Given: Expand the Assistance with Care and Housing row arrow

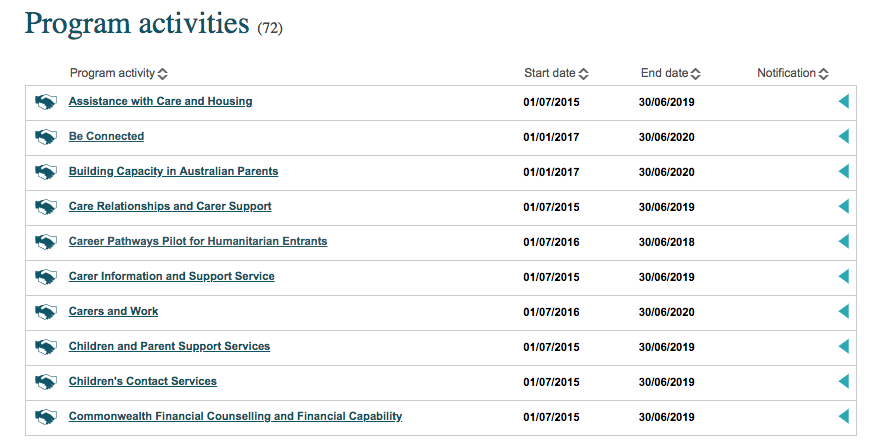Looking at the screenshot, I should point(843,101).
